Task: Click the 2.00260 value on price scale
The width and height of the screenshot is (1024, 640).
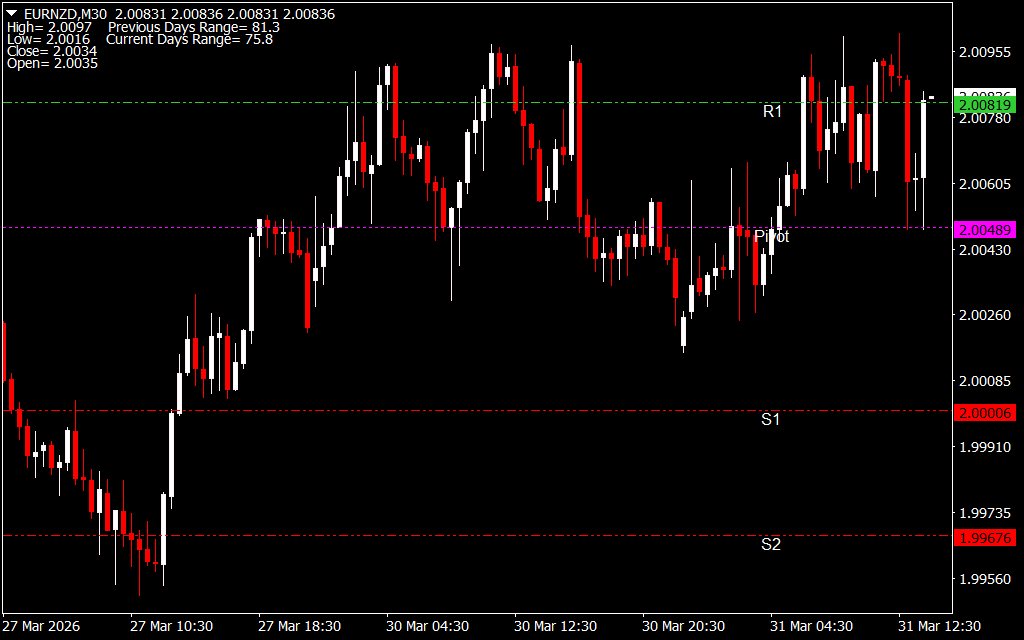Action: [984, 315]
